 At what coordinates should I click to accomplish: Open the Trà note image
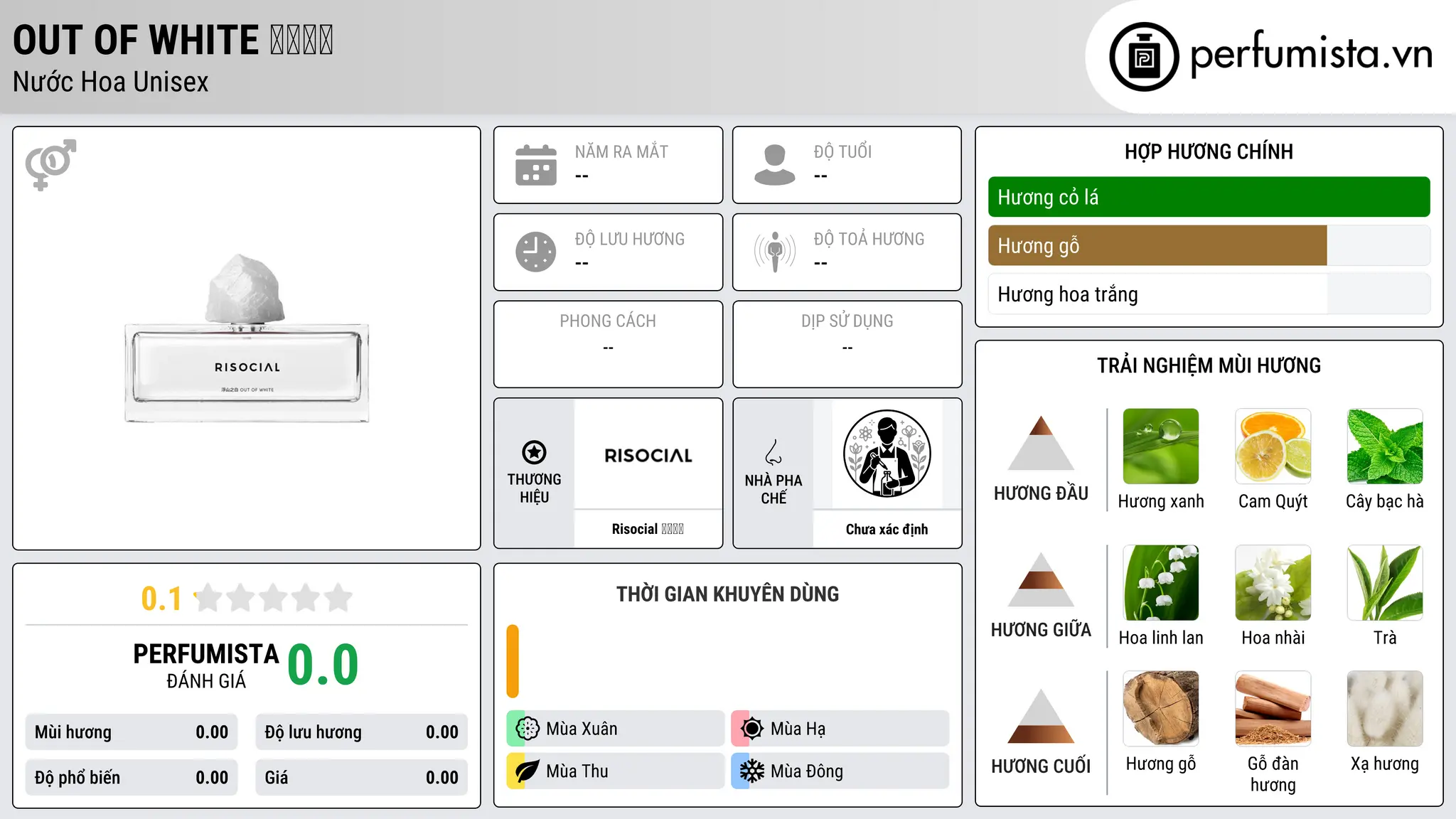(1385, 583)
